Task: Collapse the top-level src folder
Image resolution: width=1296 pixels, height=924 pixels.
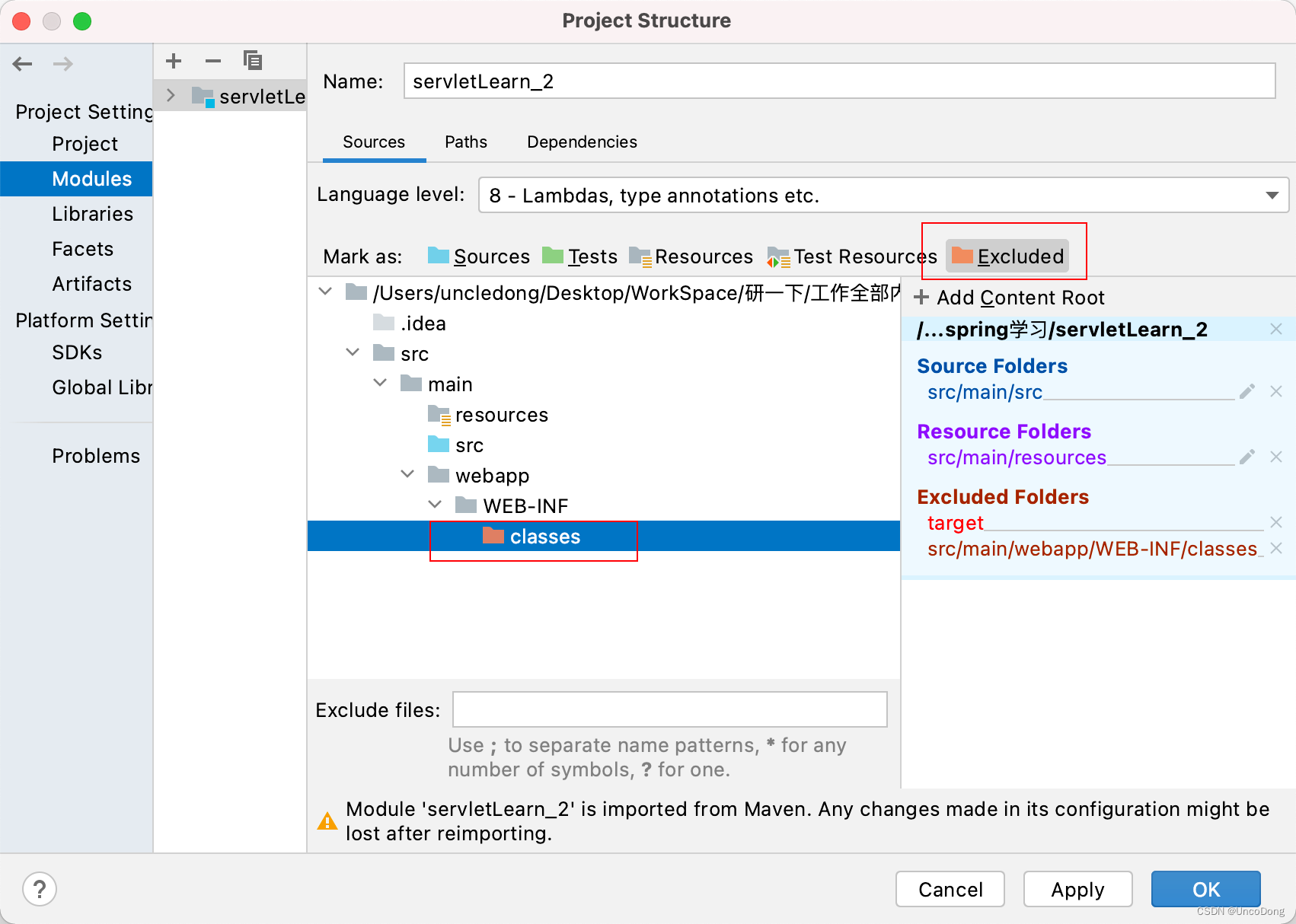Action: (353, 353)
